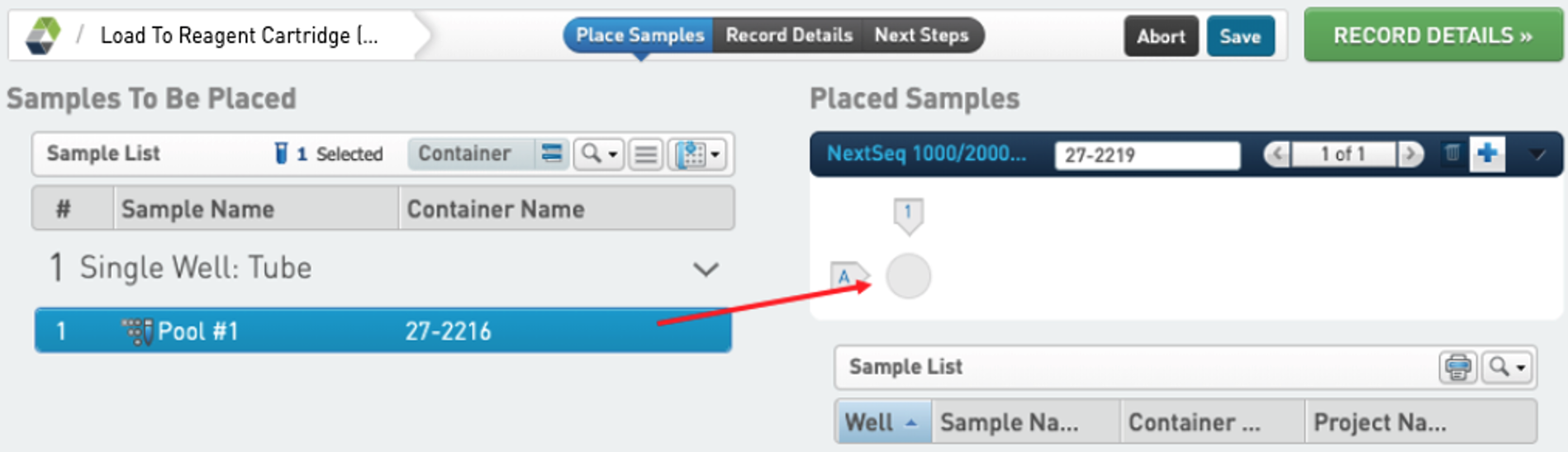
Task: Click the Place Samples tab
Action: point(639,36)
